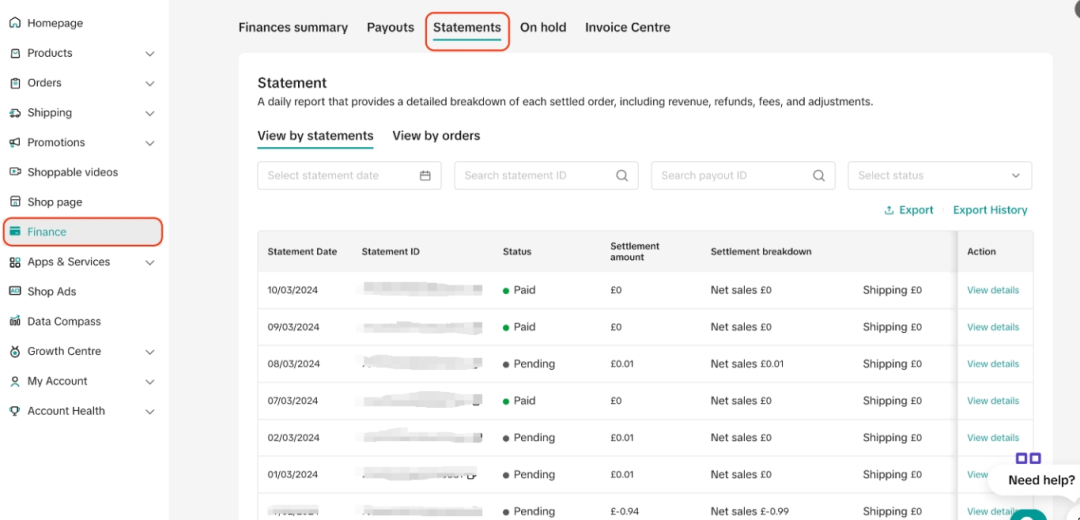This screenshot has width=1080, height=520.
Task: Click the Finance card icon
Action: click(x=15, y=232)
